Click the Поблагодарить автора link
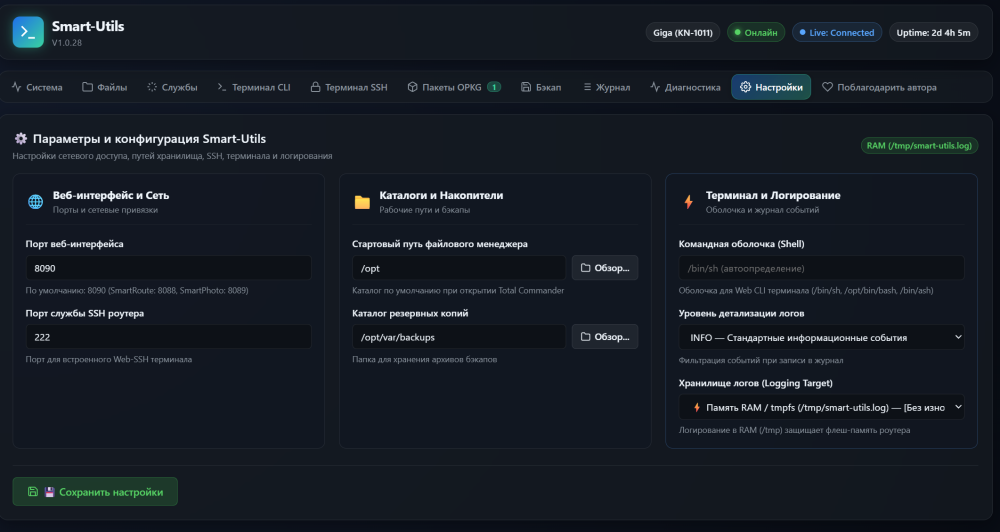 [879, 87]
